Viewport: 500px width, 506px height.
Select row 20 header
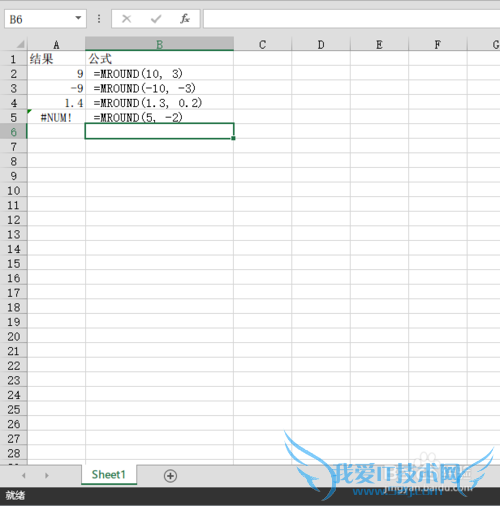(x=13, y=337)
